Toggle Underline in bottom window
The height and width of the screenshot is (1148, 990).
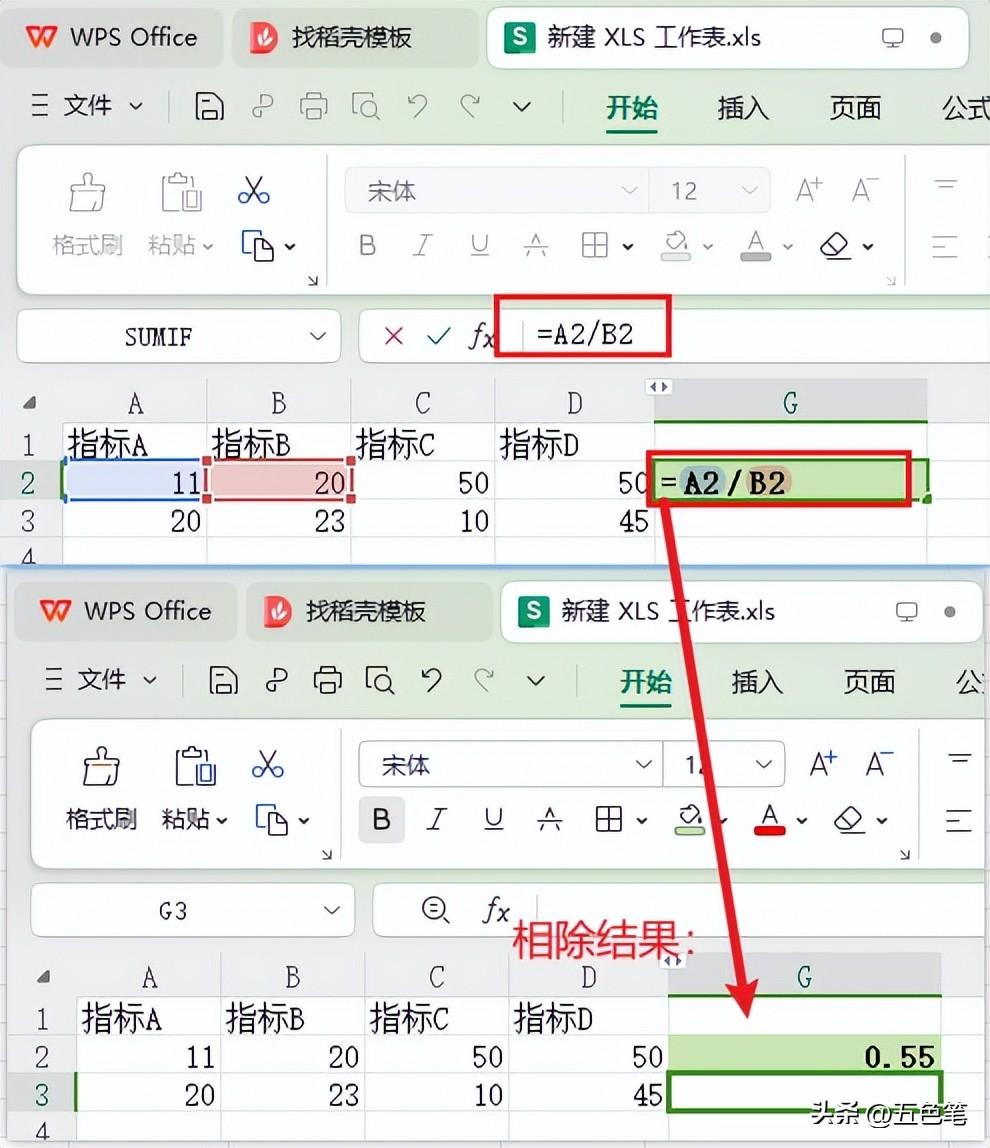pos(494,819)
